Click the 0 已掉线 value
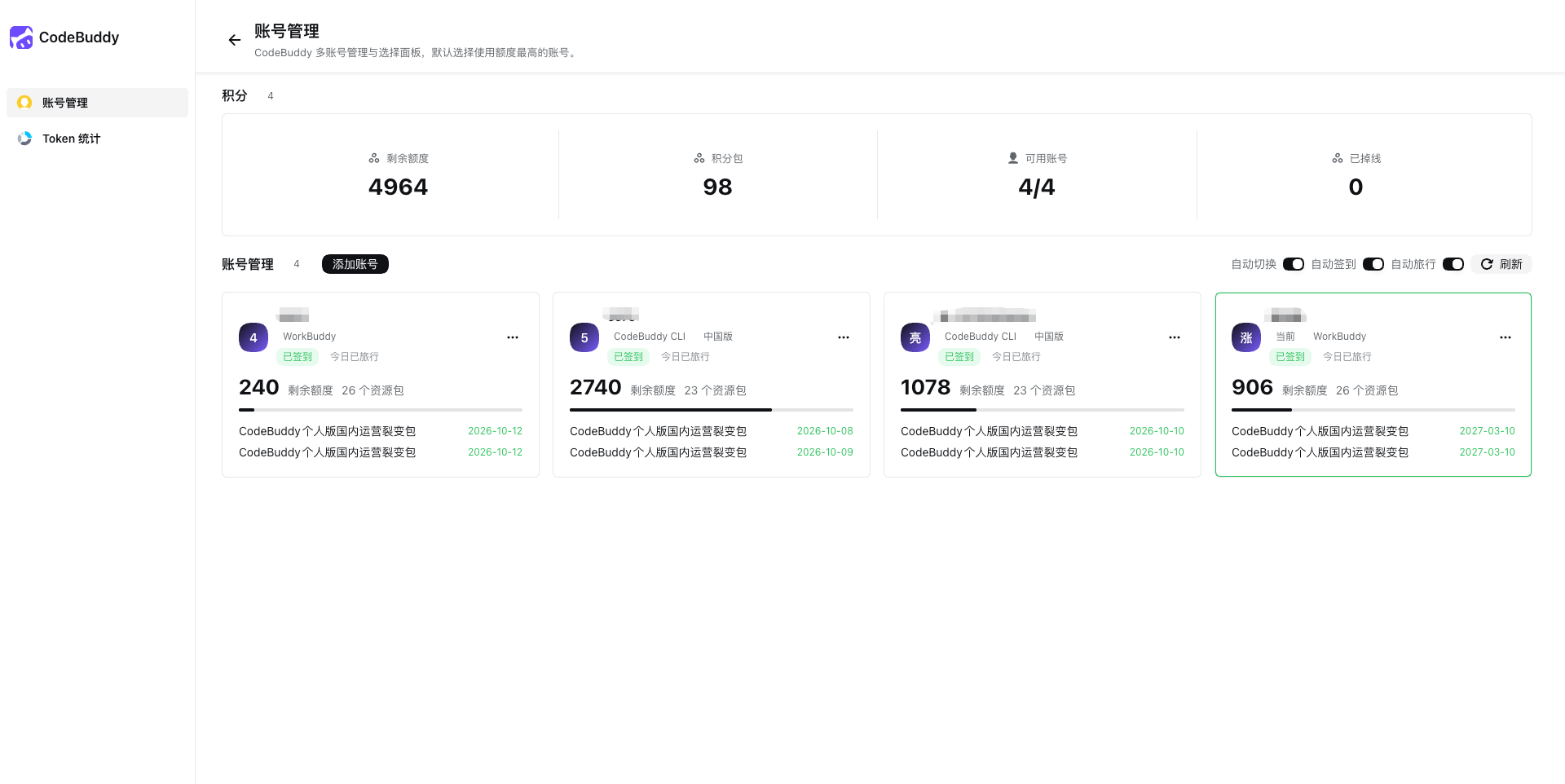This screenshot has height=784, width=1565. tap(1356, 187)
